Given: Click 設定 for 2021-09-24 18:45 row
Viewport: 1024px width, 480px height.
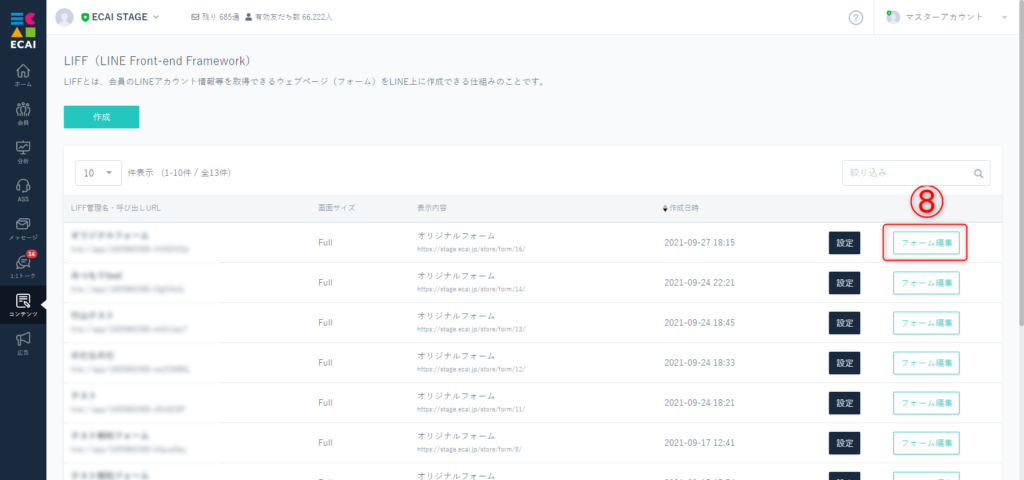Looking at the screenshot, I should [844, 323].
